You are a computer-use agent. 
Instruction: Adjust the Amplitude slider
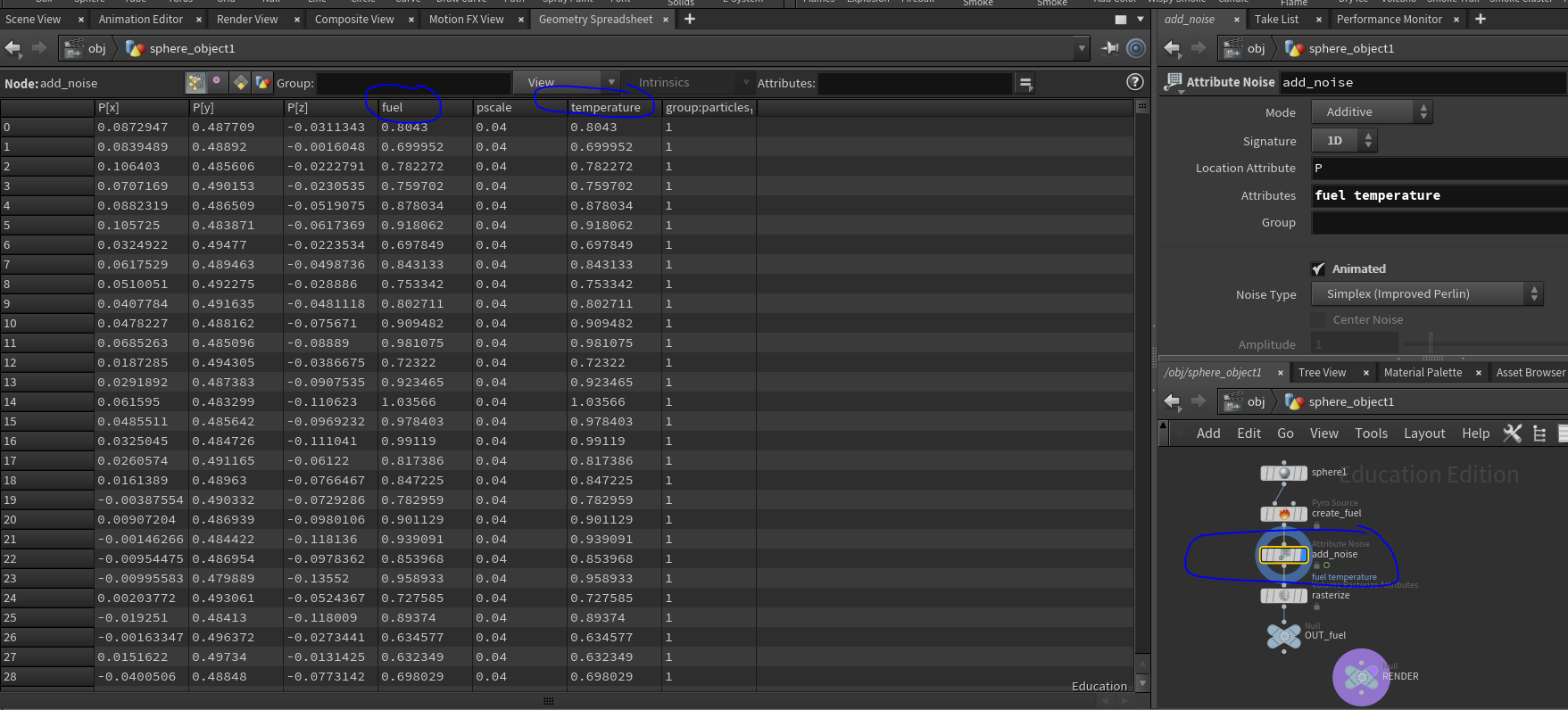pos(1431,344)
